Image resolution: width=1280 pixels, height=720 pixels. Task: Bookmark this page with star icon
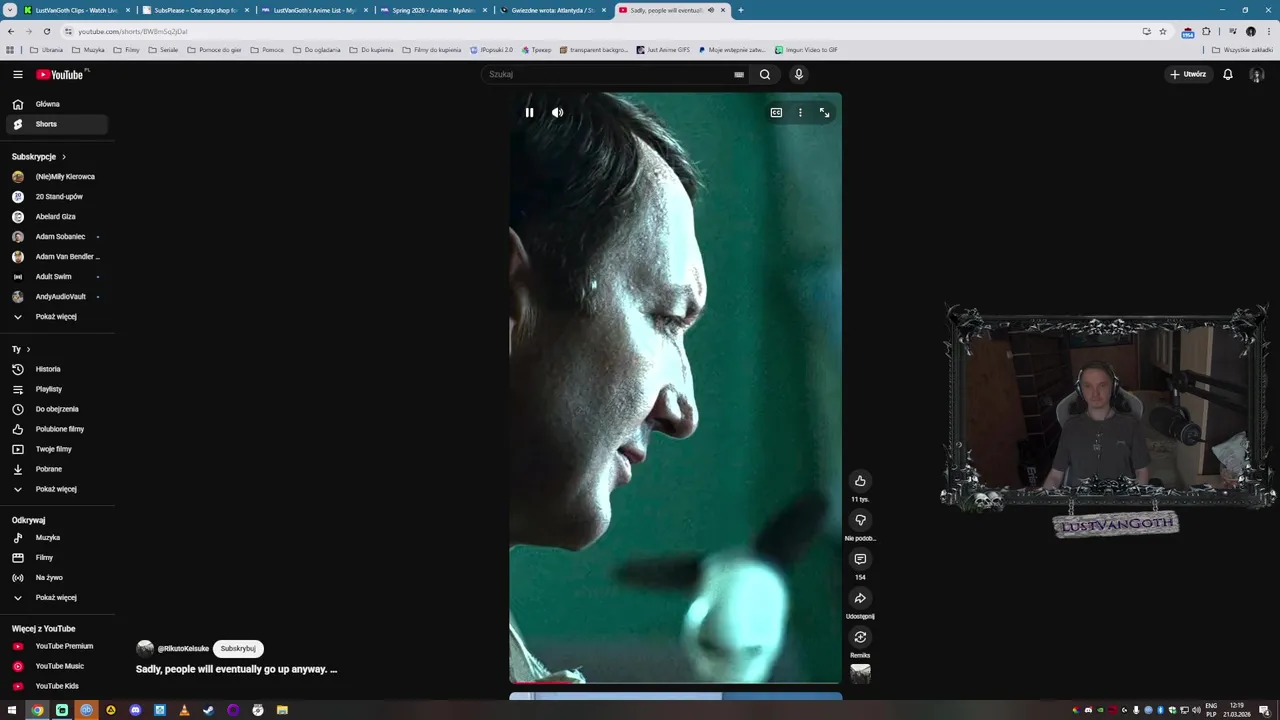coord(1162,31)
